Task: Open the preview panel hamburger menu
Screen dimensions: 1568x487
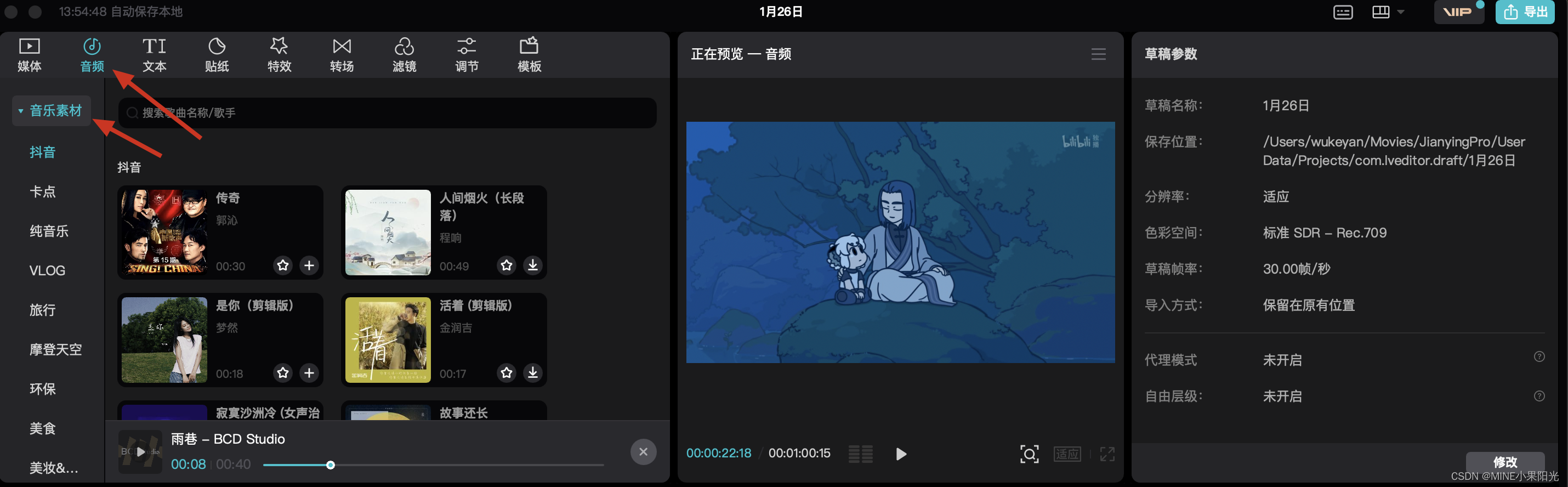Action: 1098,54
